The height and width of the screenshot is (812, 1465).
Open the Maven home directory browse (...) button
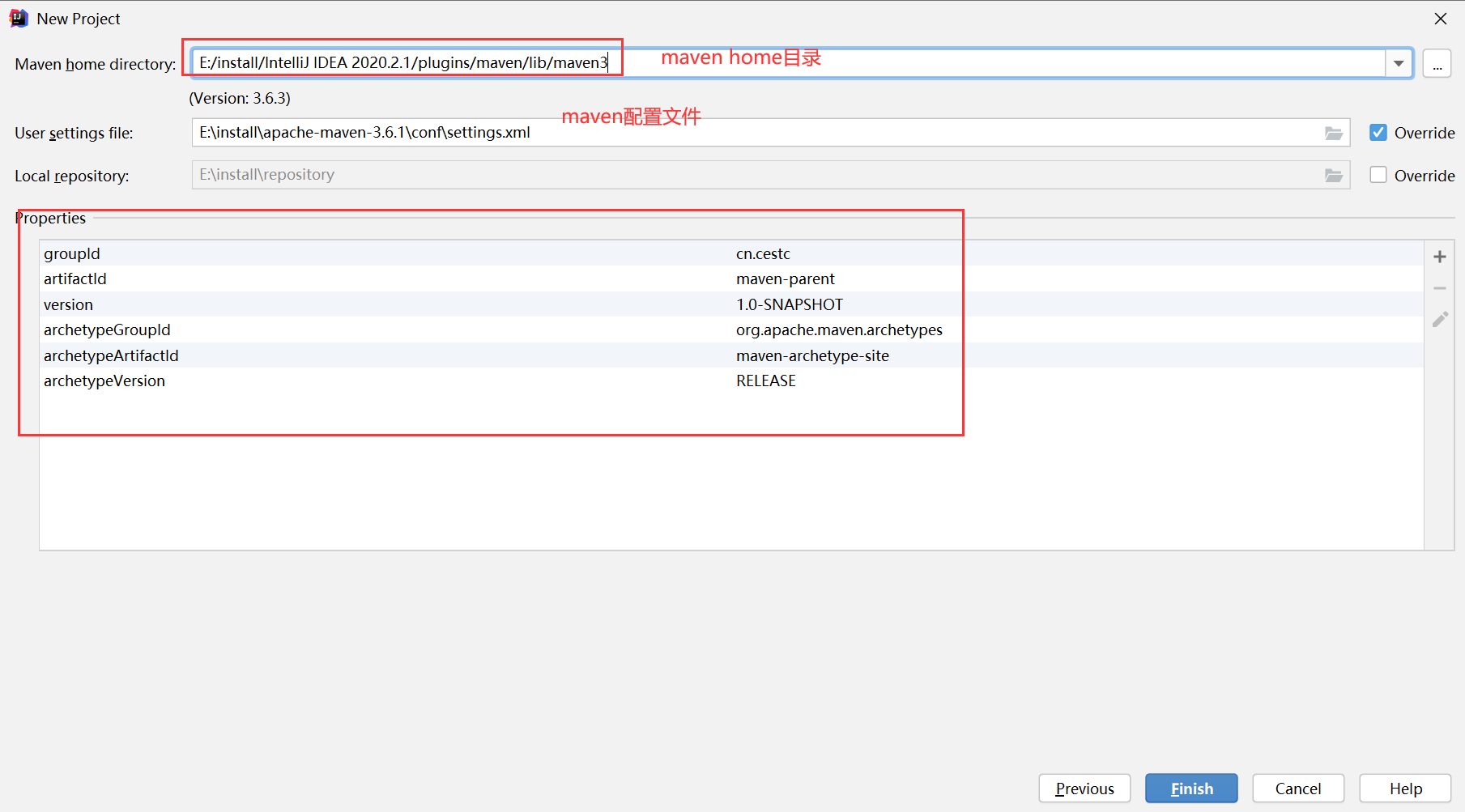tap(1437, 63)
